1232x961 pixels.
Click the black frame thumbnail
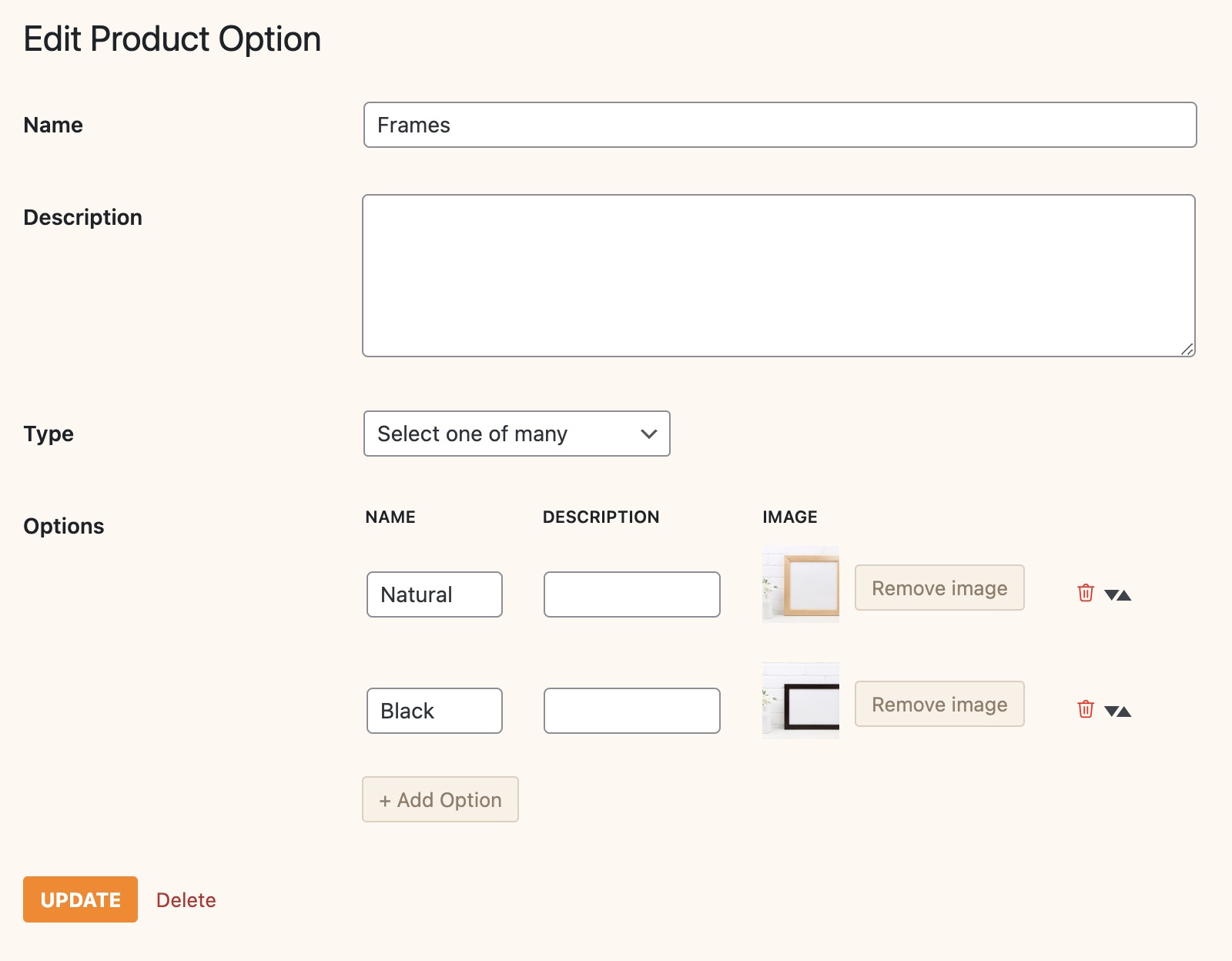801,701
